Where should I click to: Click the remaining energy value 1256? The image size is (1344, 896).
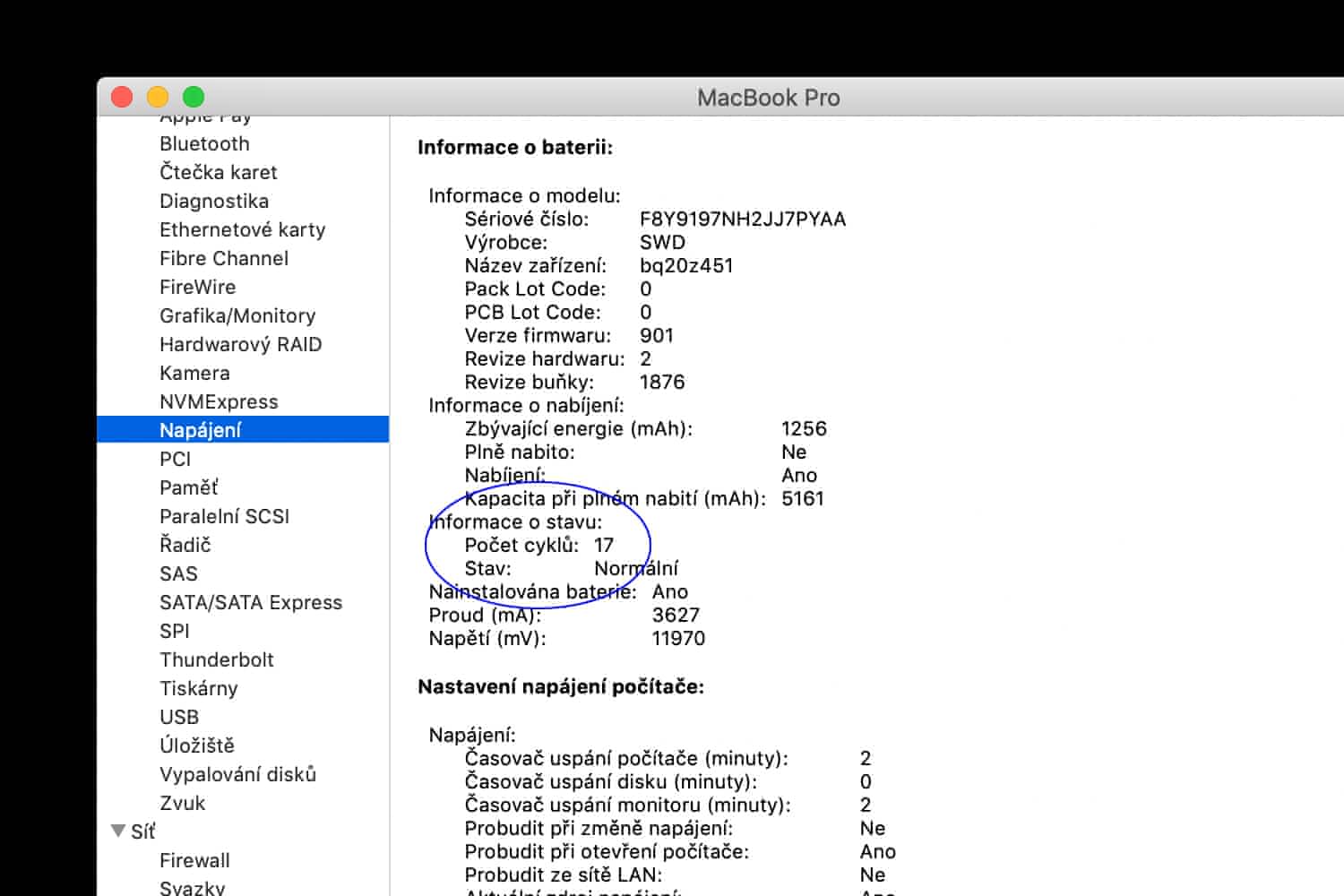click(x=804, y=428)
